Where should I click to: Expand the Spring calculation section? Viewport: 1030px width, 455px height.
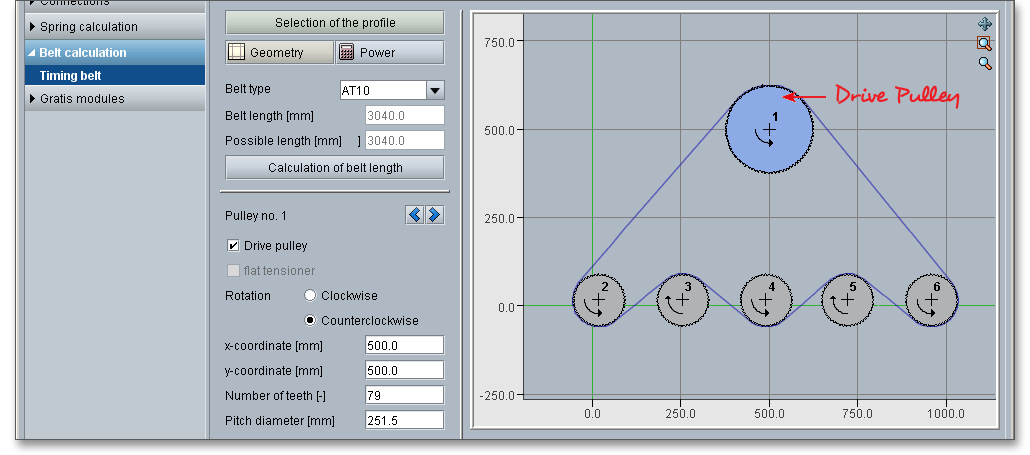[x=89, y=27]
